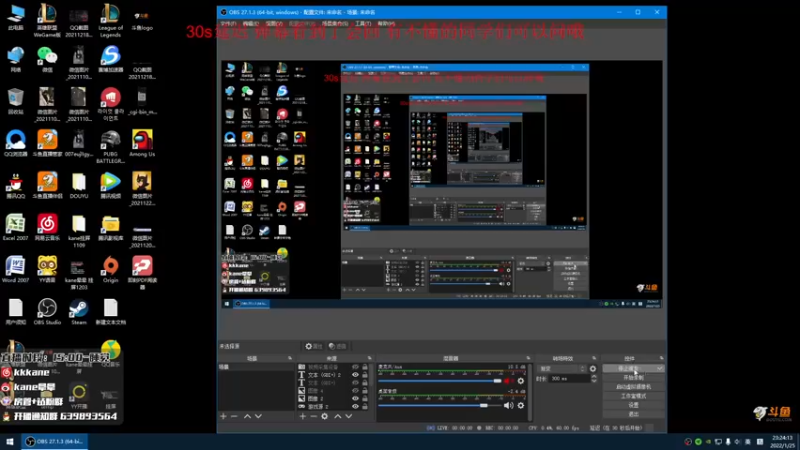The image size is (800, 450).
Task: Click the 启动虚拟摄像机 button
Action: pyautogui.click(x=633, y=387)
